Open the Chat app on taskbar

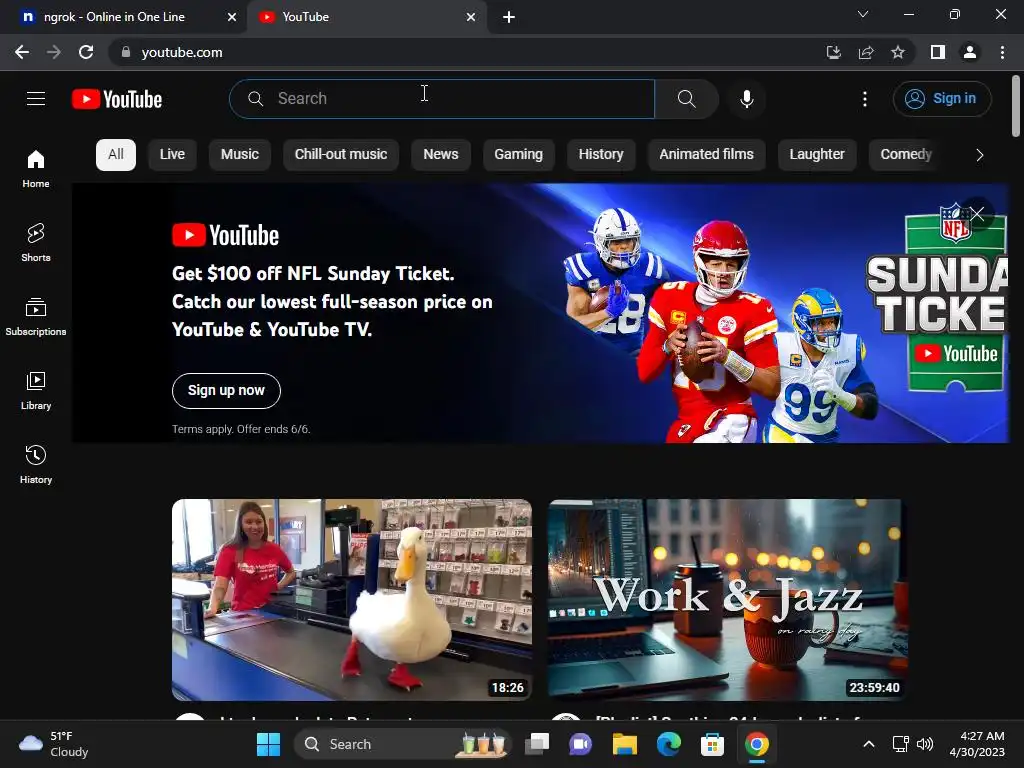(581, 744)
